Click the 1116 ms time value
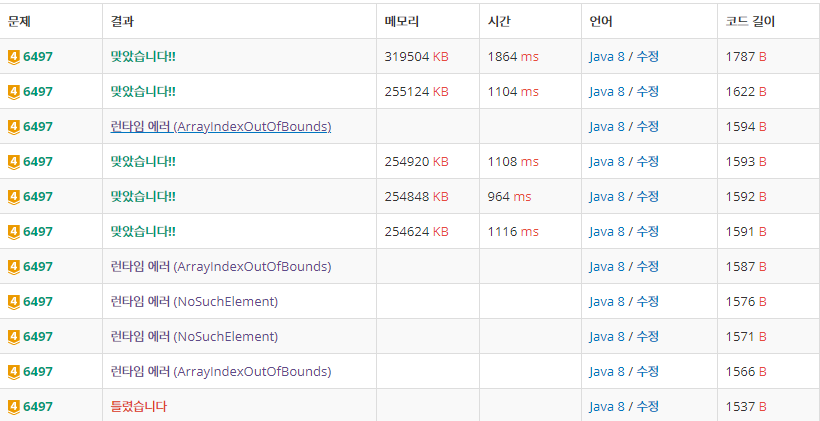 click(x=513, y=232)
